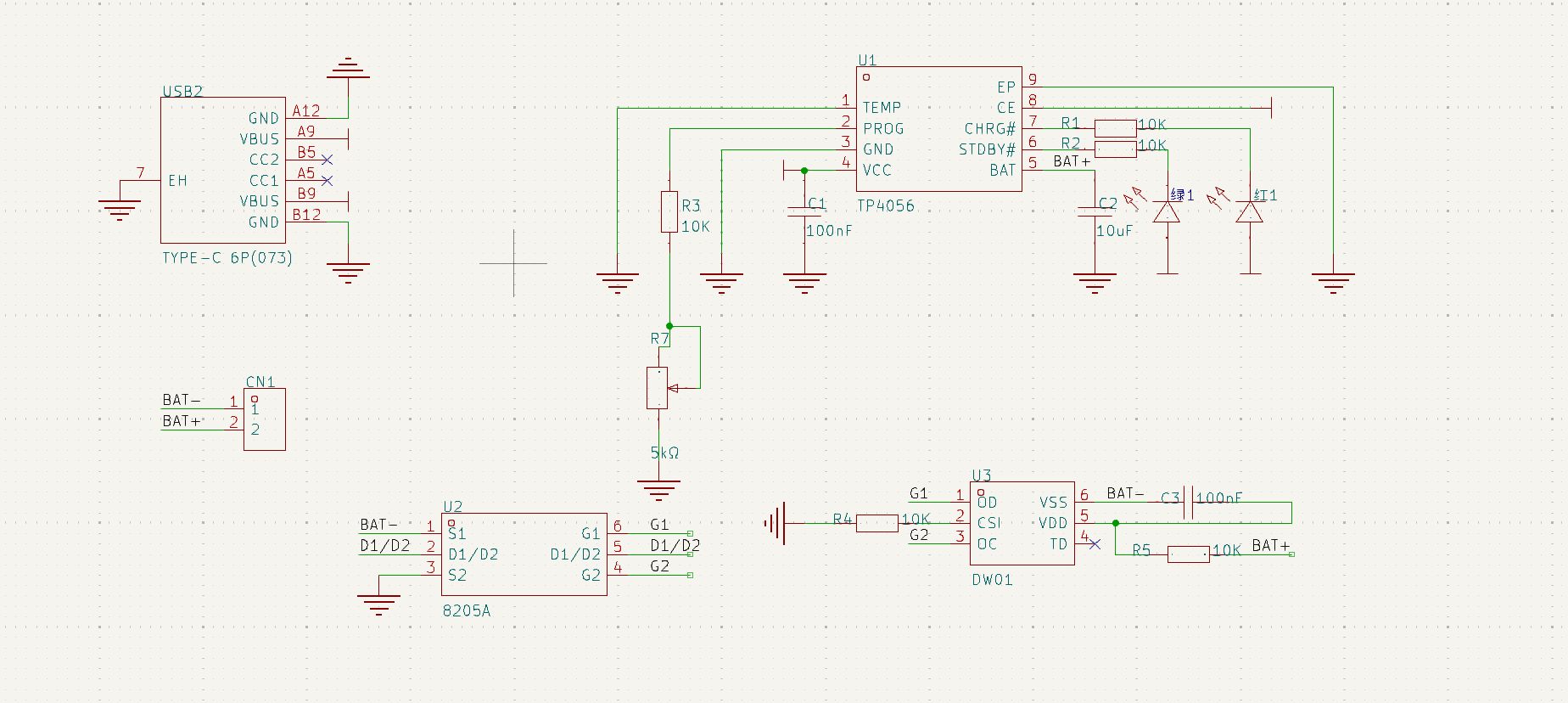Select the DW01 protection IC U3
This screenshot has width=1568, height=703.
click(x=1022, y=523)
